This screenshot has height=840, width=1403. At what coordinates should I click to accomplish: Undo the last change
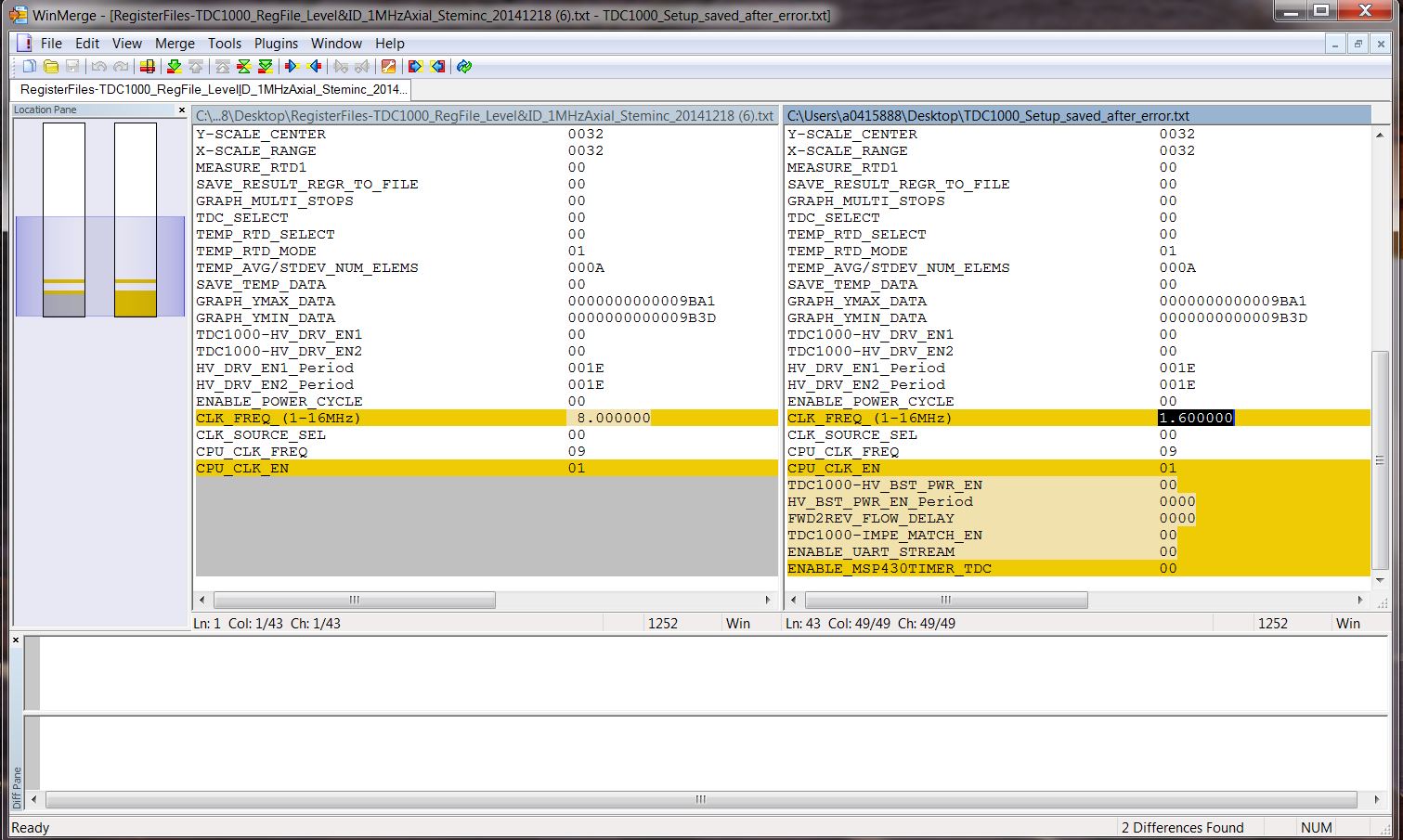click(98, 66)
